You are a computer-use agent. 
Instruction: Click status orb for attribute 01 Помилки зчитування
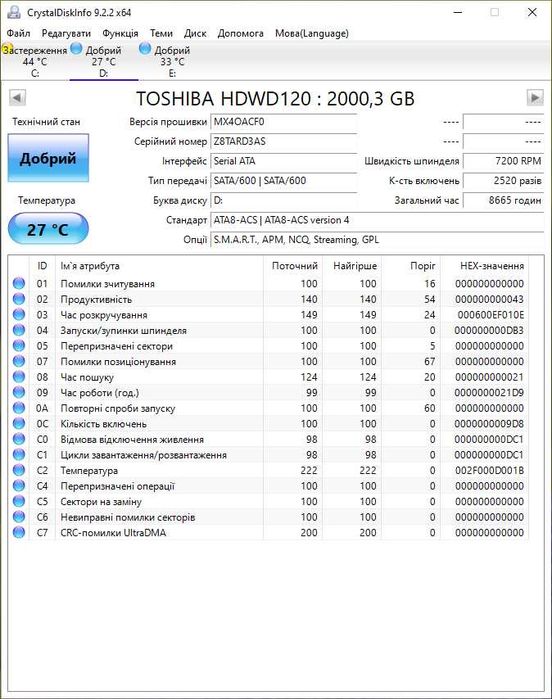pos(19,283)
